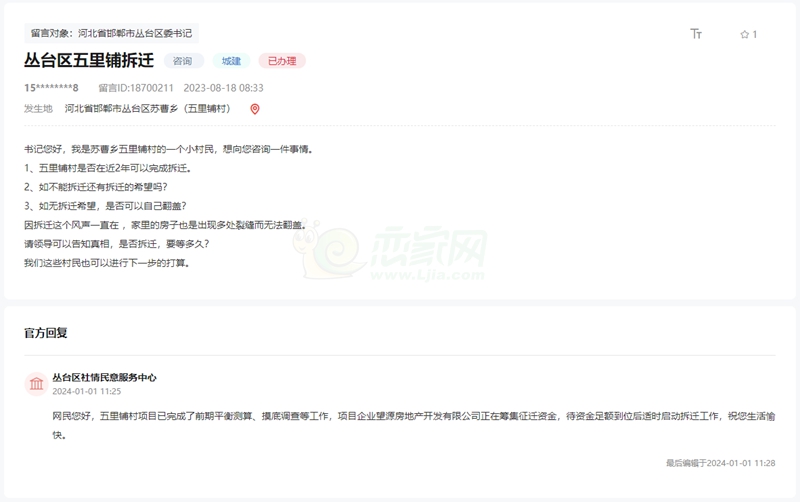800x502 pixels.
Task: Click the 发生地 label
Action: click(x=38, y=109)
